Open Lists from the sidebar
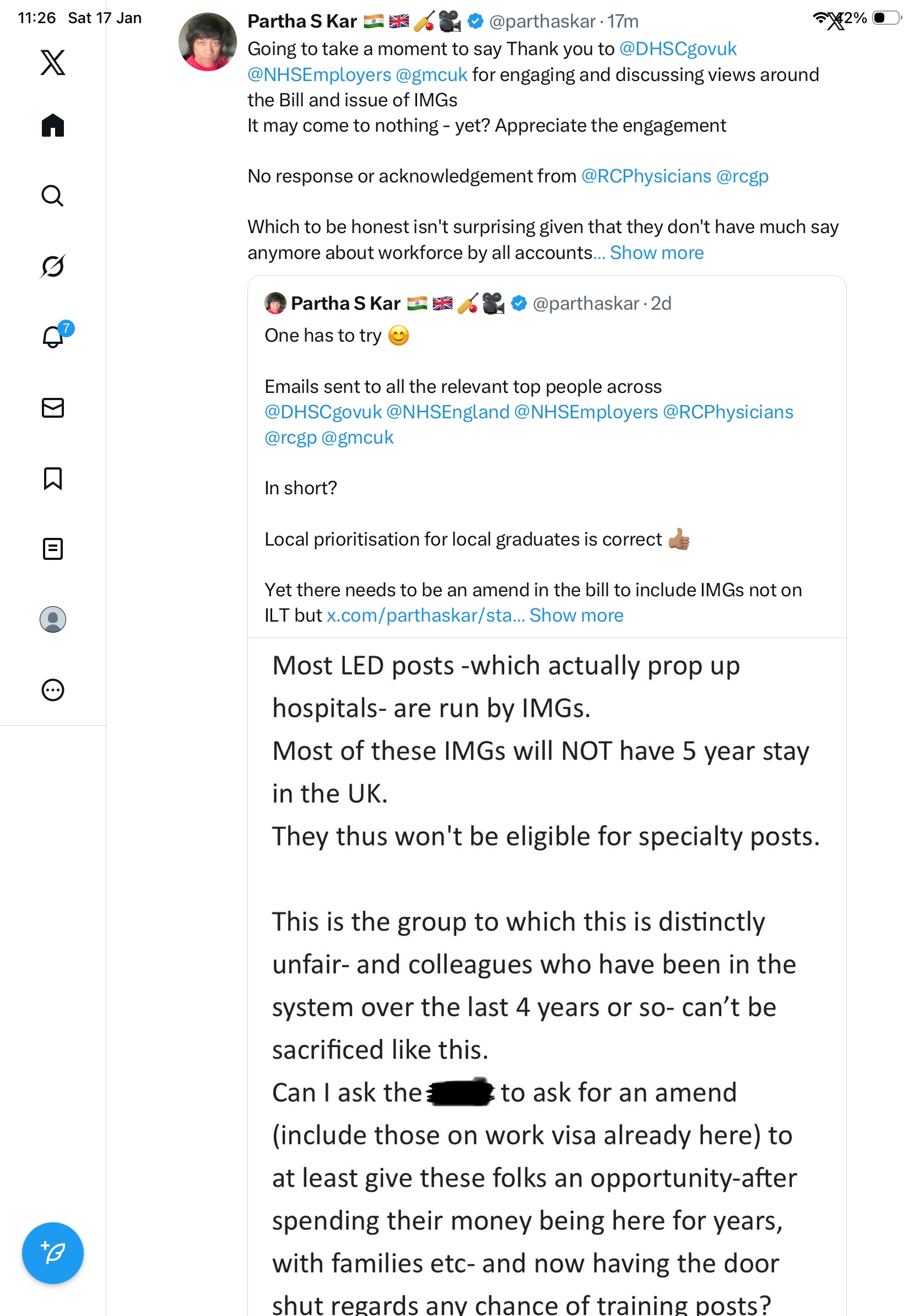 click(53, 548)
